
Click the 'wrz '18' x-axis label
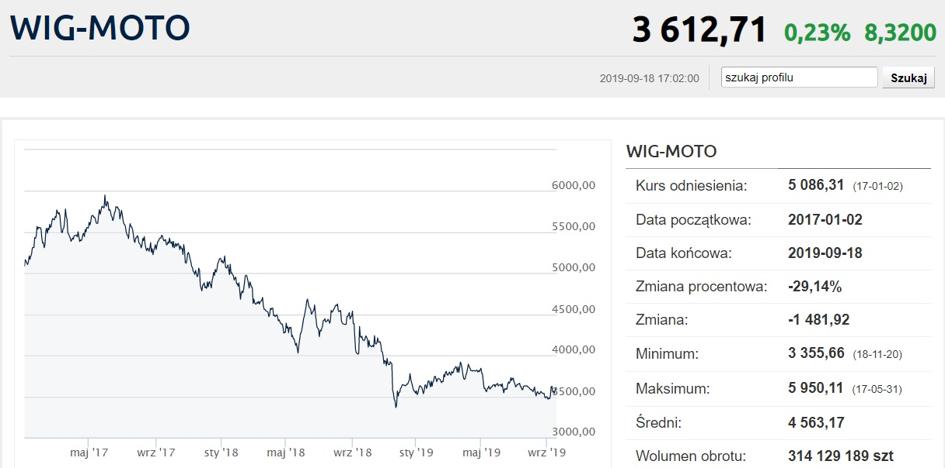tap(352, 452)
